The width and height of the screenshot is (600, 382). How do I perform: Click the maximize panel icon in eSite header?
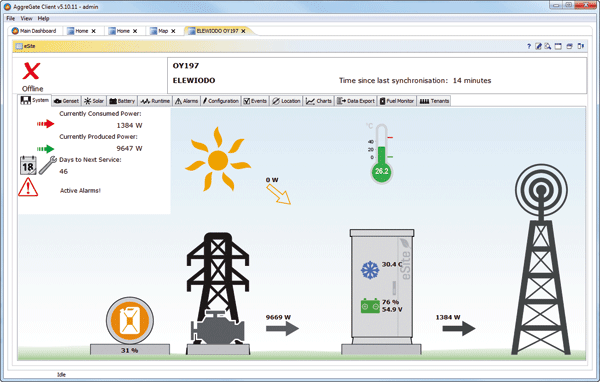point(558,46)
